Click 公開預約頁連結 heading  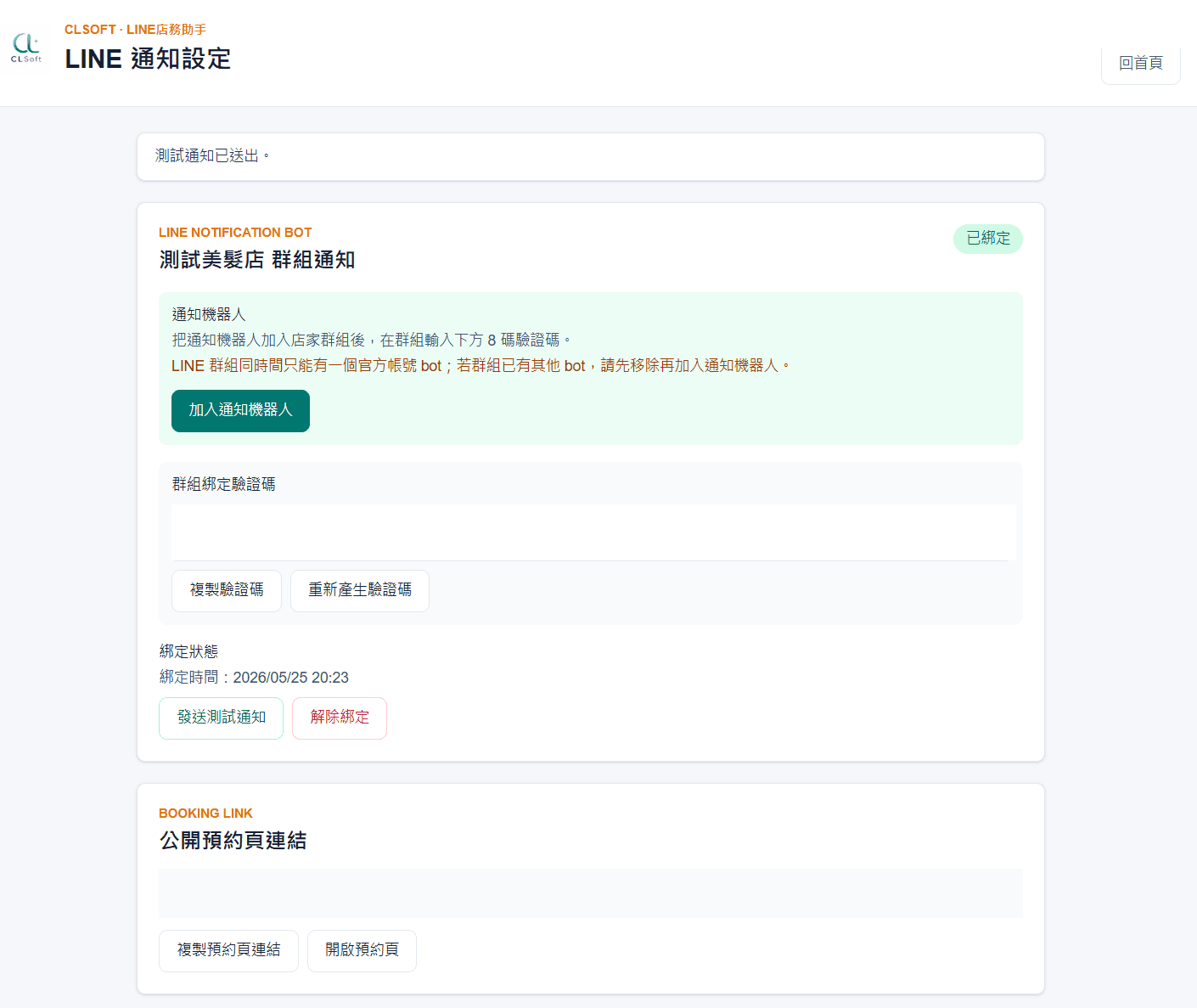coord(233,841)
